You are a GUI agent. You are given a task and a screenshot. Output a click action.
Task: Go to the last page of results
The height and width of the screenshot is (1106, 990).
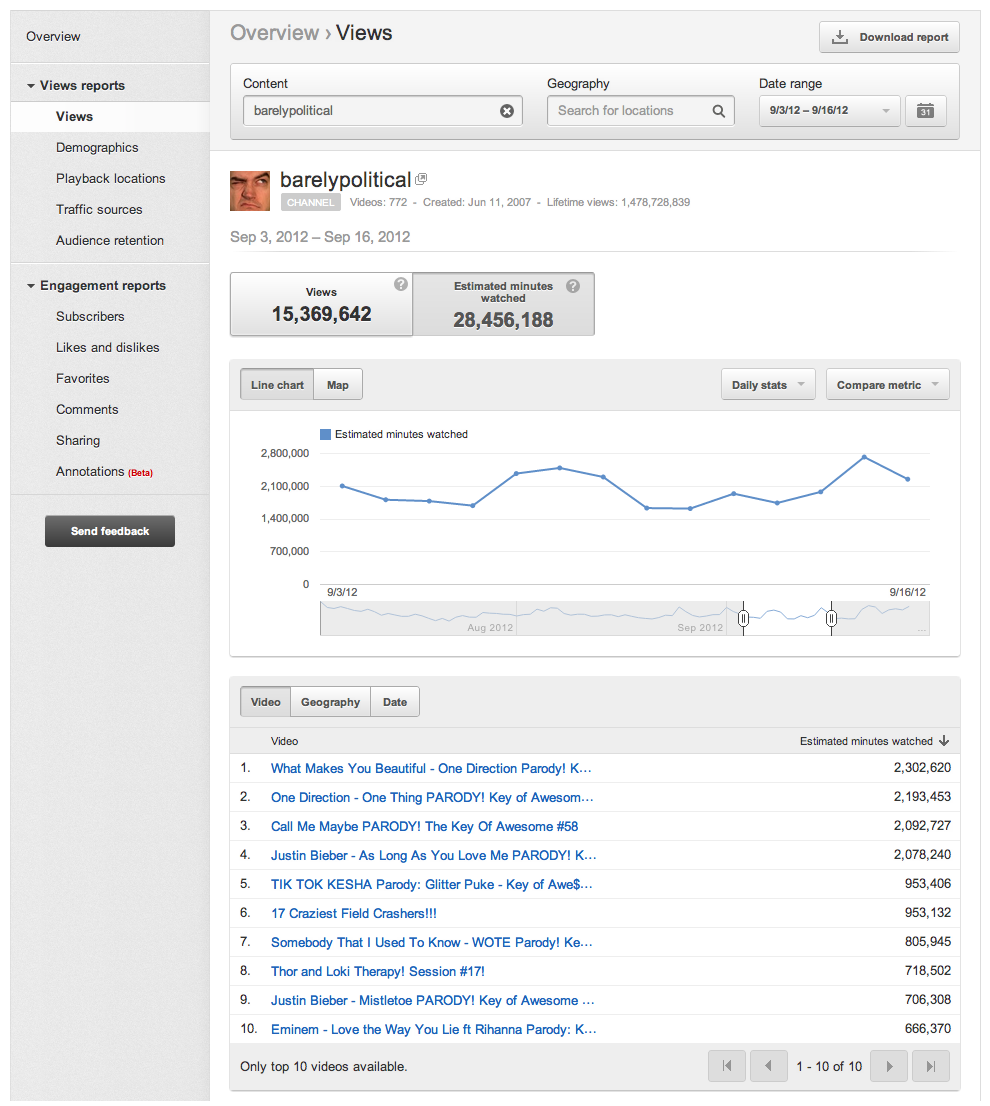pos(931,1066)
